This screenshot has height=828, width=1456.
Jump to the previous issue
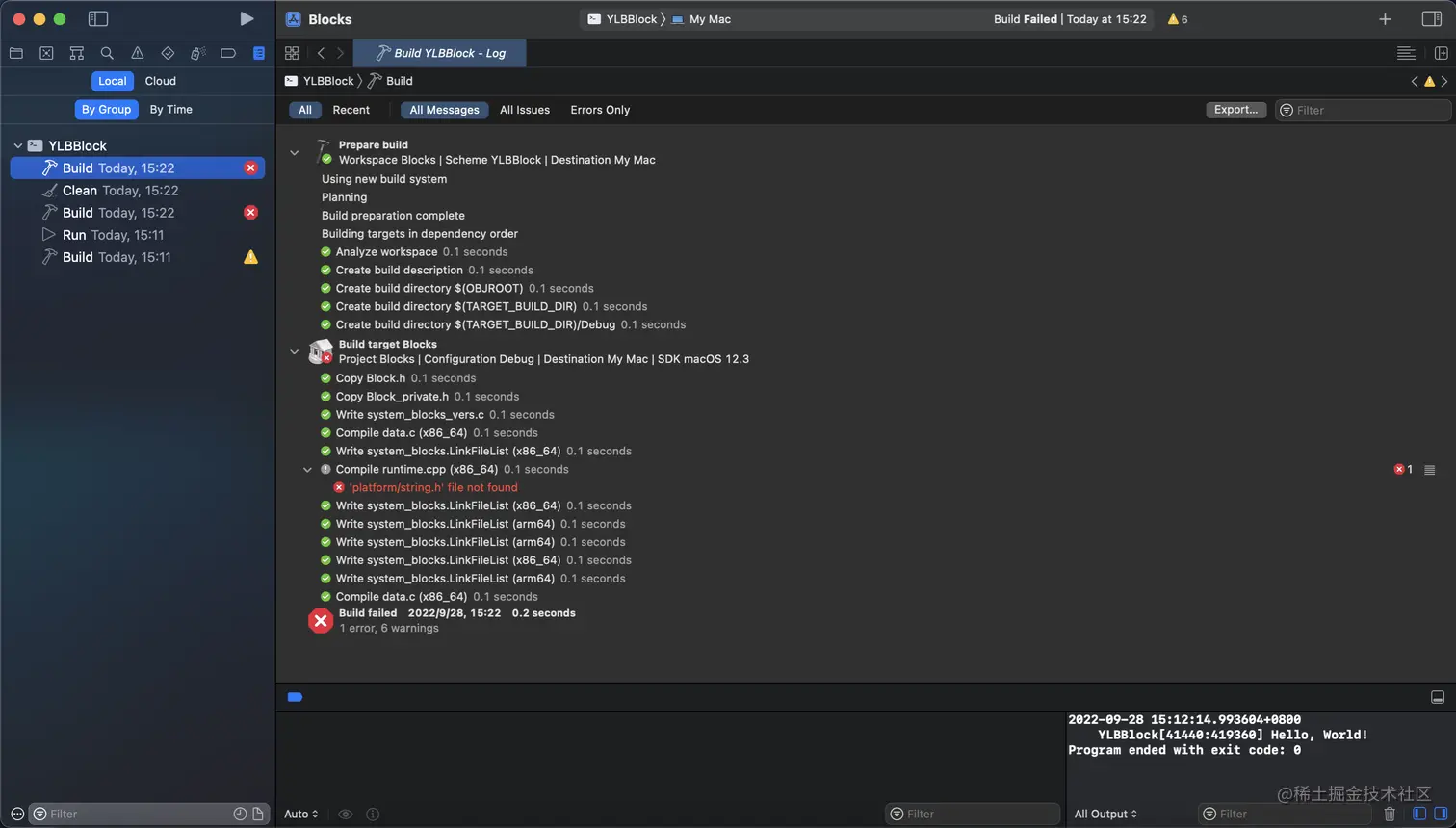click(1415, 81)
